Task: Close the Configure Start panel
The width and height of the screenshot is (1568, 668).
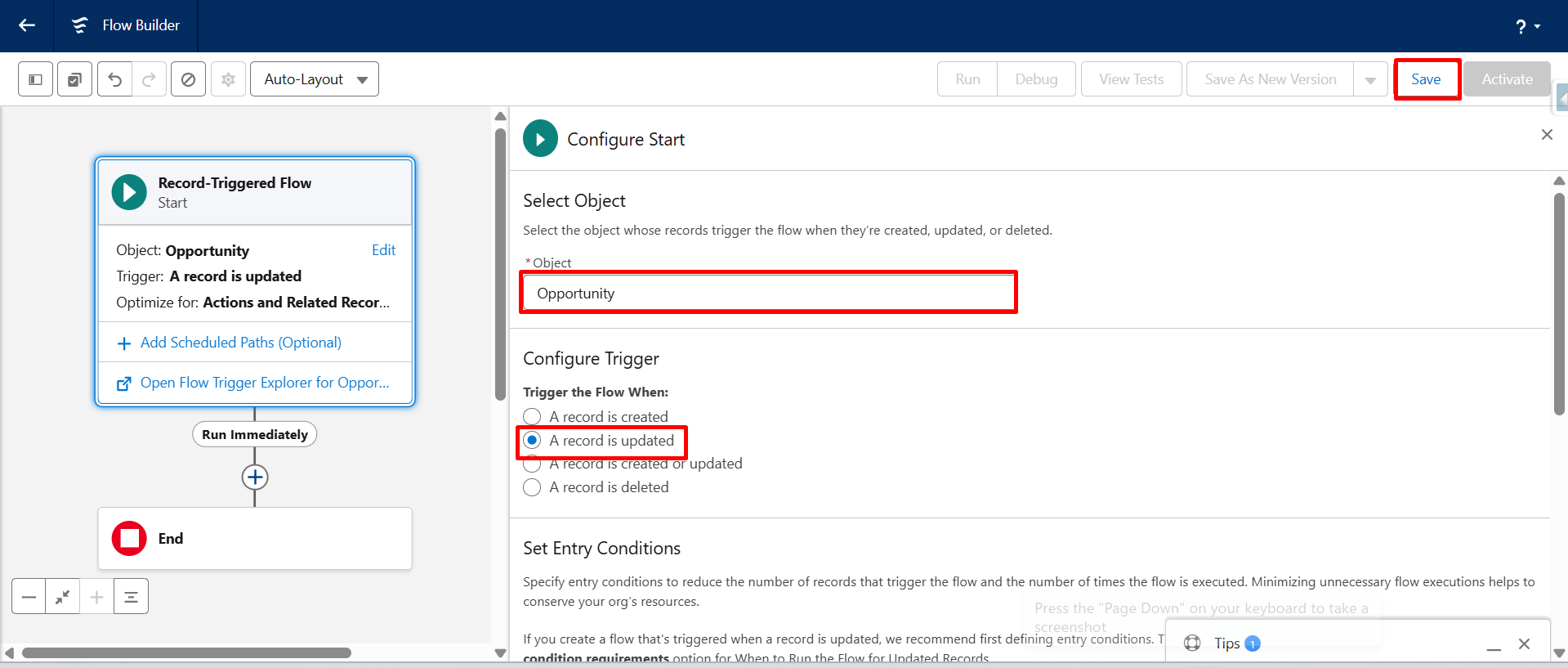Action: (1547, 134)
